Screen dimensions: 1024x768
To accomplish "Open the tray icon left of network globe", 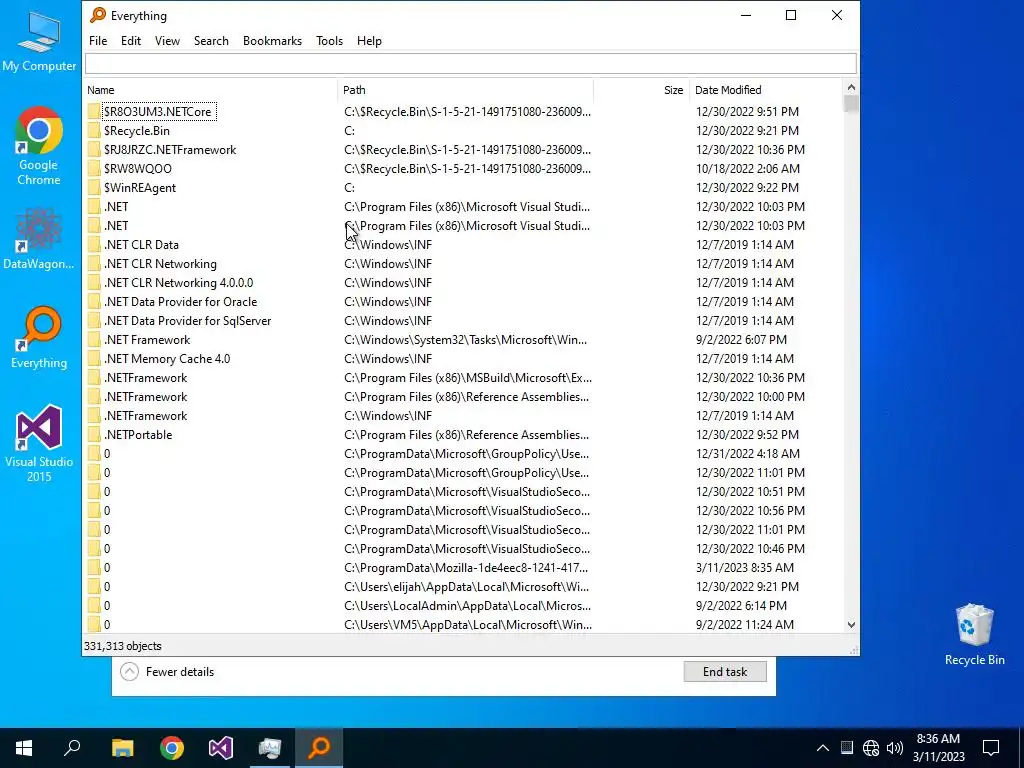I will [x=846, y=748].
